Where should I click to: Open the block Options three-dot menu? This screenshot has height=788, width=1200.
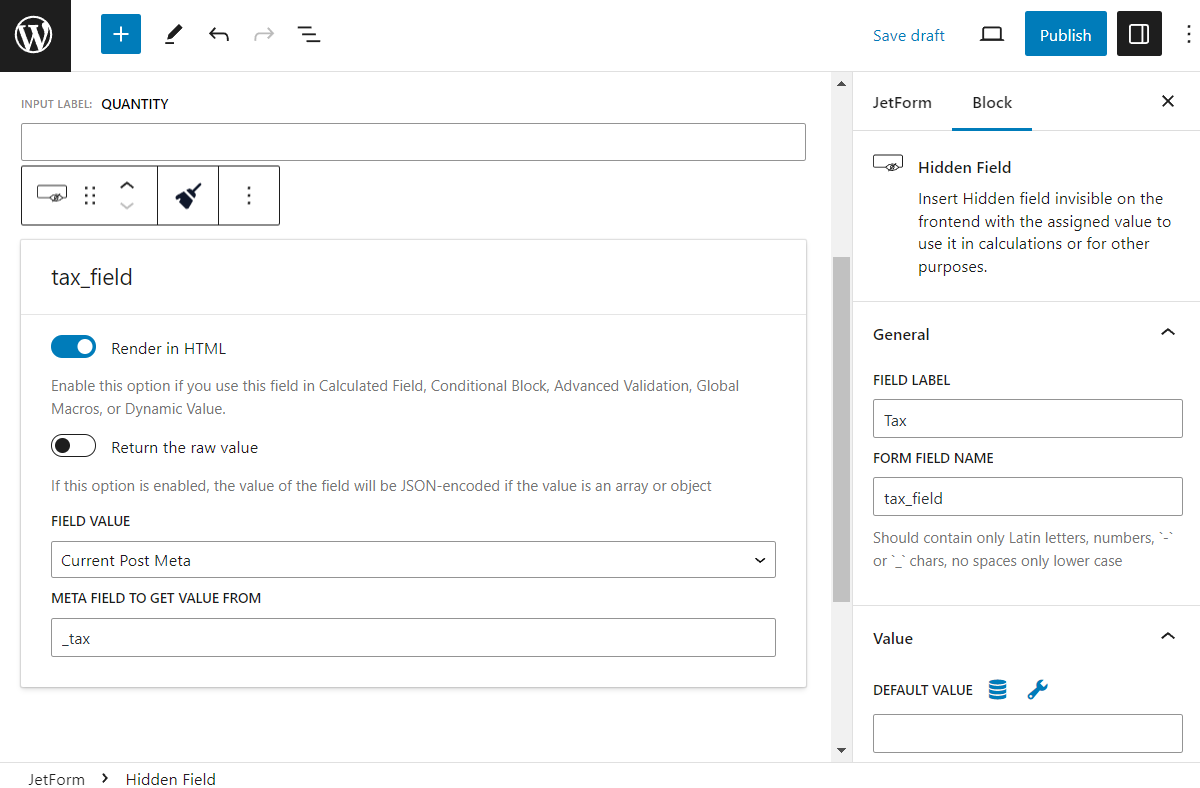(x=249, y=195)
